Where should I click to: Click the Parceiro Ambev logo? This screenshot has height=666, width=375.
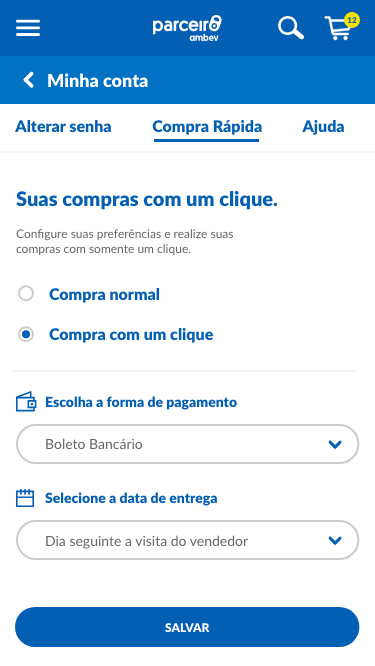(187, 28)
